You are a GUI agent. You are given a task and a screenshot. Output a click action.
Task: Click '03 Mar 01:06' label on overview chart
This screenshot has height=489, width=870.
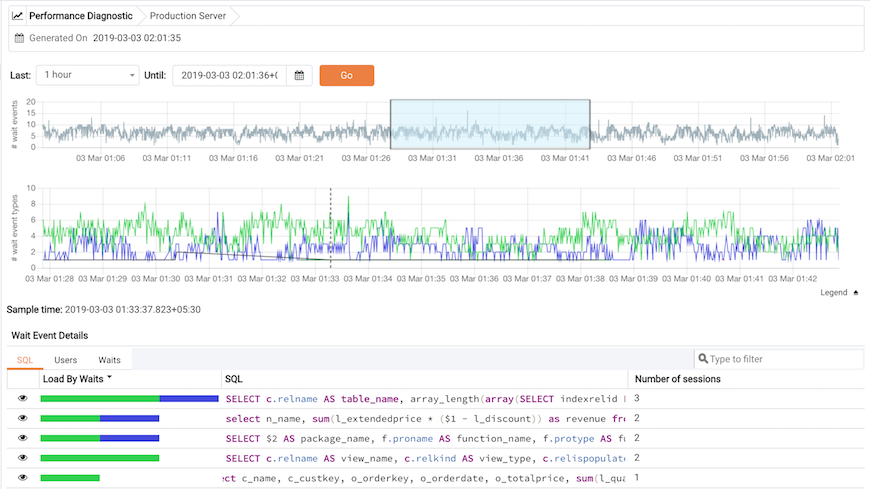[100, 158]
